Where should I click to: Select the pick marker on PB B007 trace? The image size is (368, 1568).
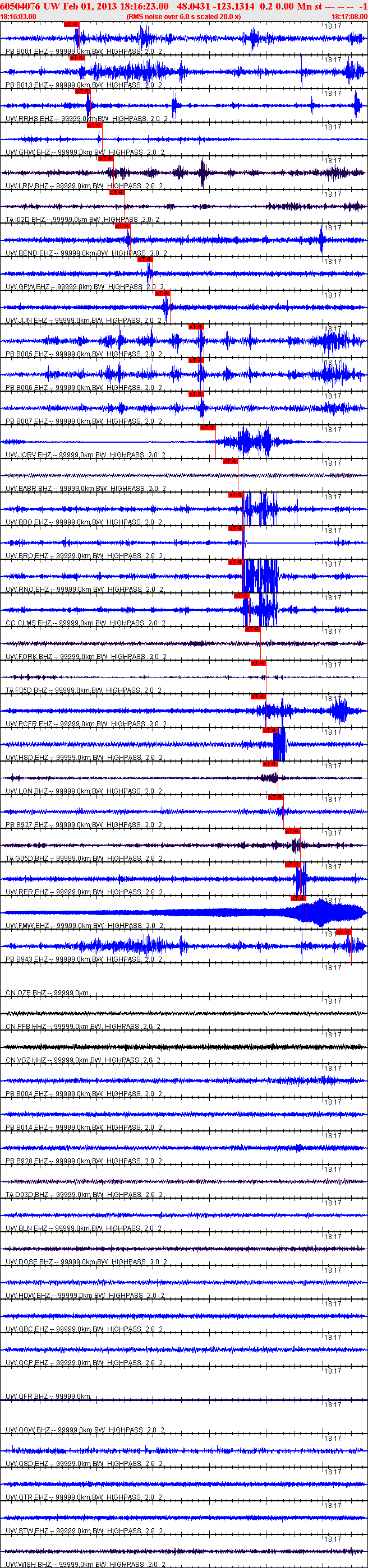coord(196,394)
